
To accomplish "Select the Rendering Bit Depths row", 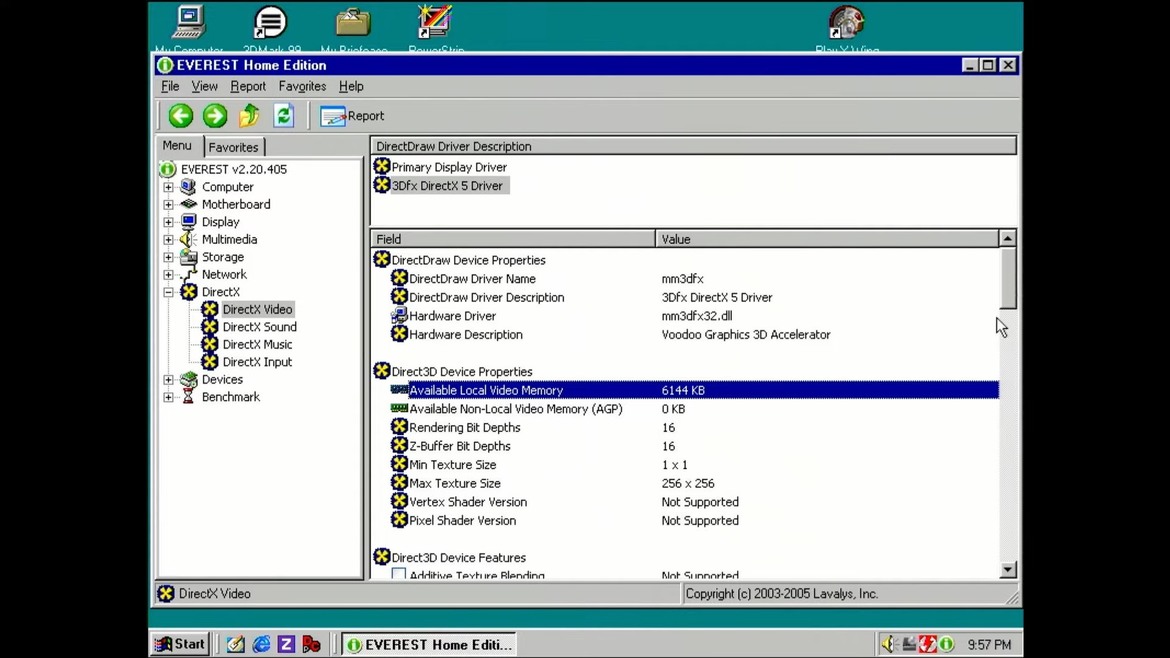I will pyautogui.click(x=685, y=427).
